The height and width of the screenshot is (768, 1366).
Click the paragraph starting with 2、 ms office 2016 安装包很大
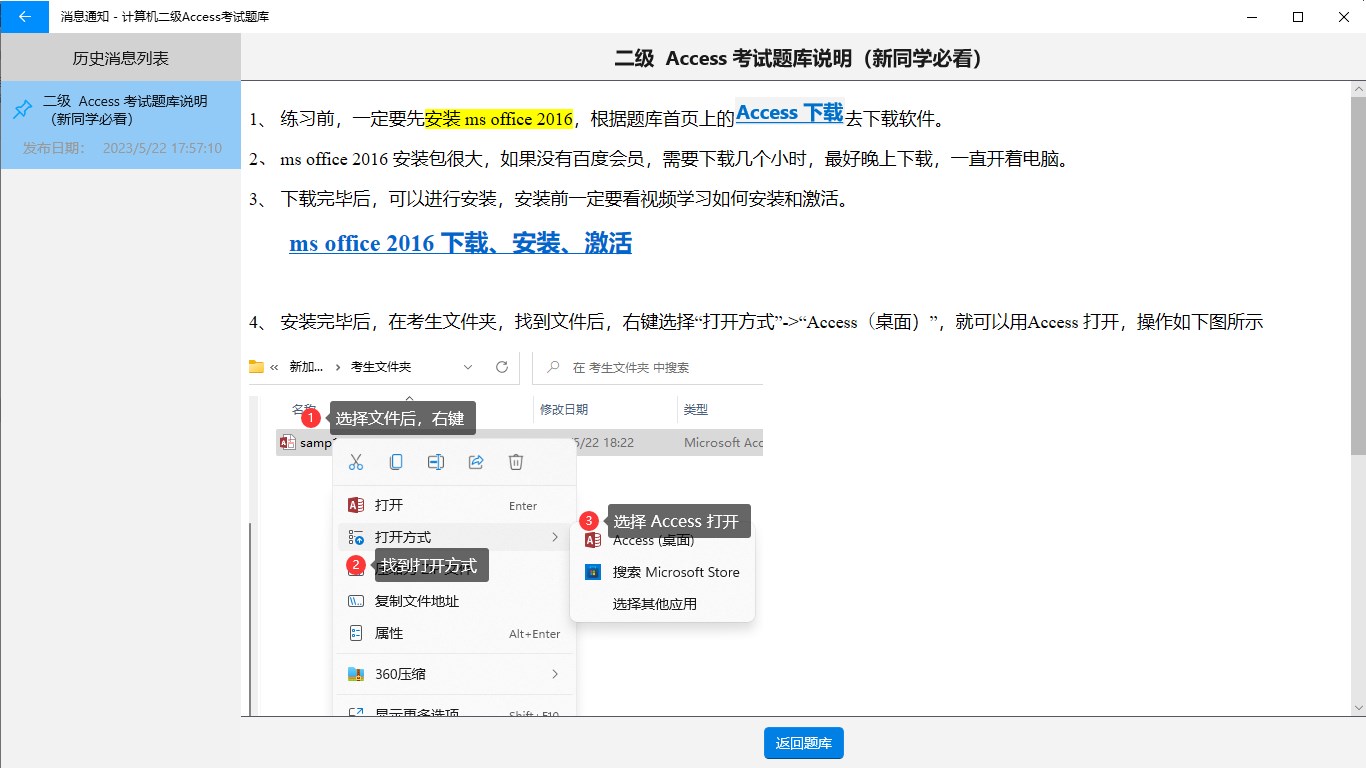pyautogui.click(x=659, y=159)
